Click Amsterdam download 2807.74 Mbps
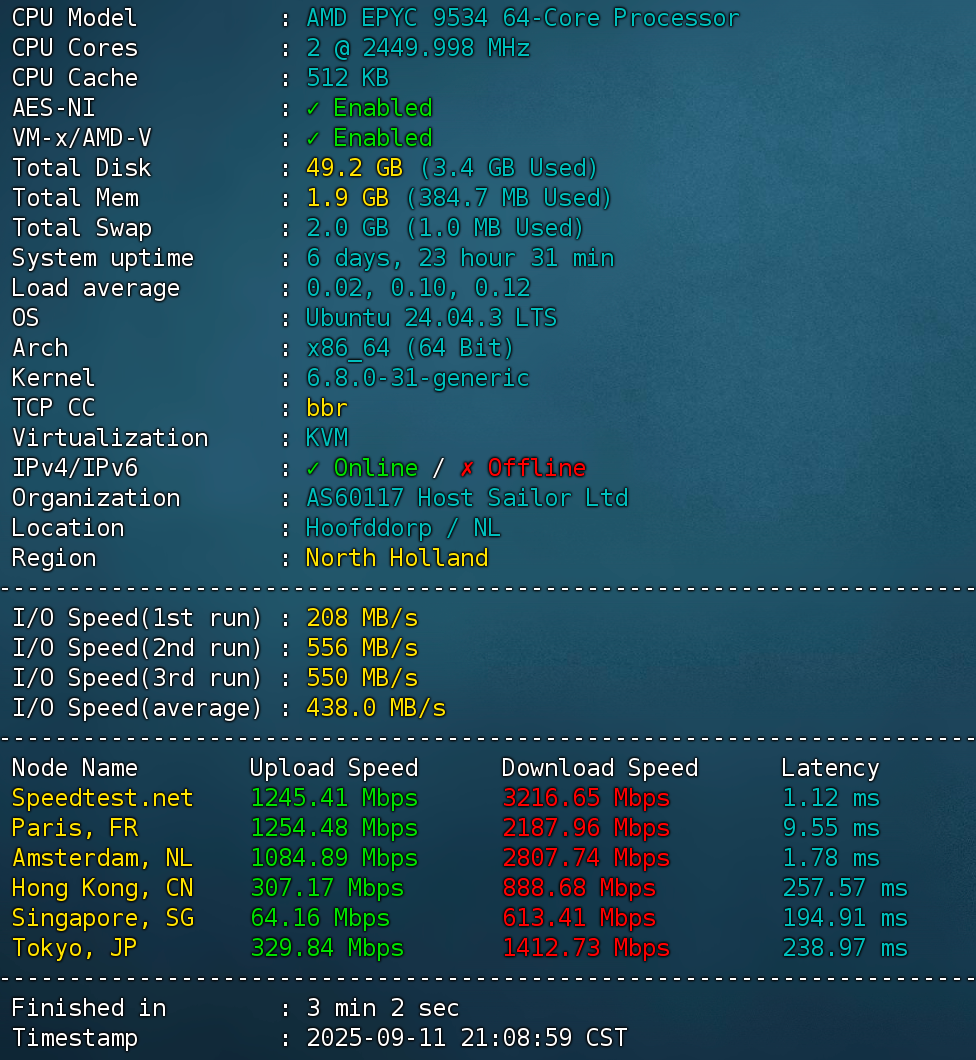The width and height of the screenshot is (976, 1060). click(585, 858)
